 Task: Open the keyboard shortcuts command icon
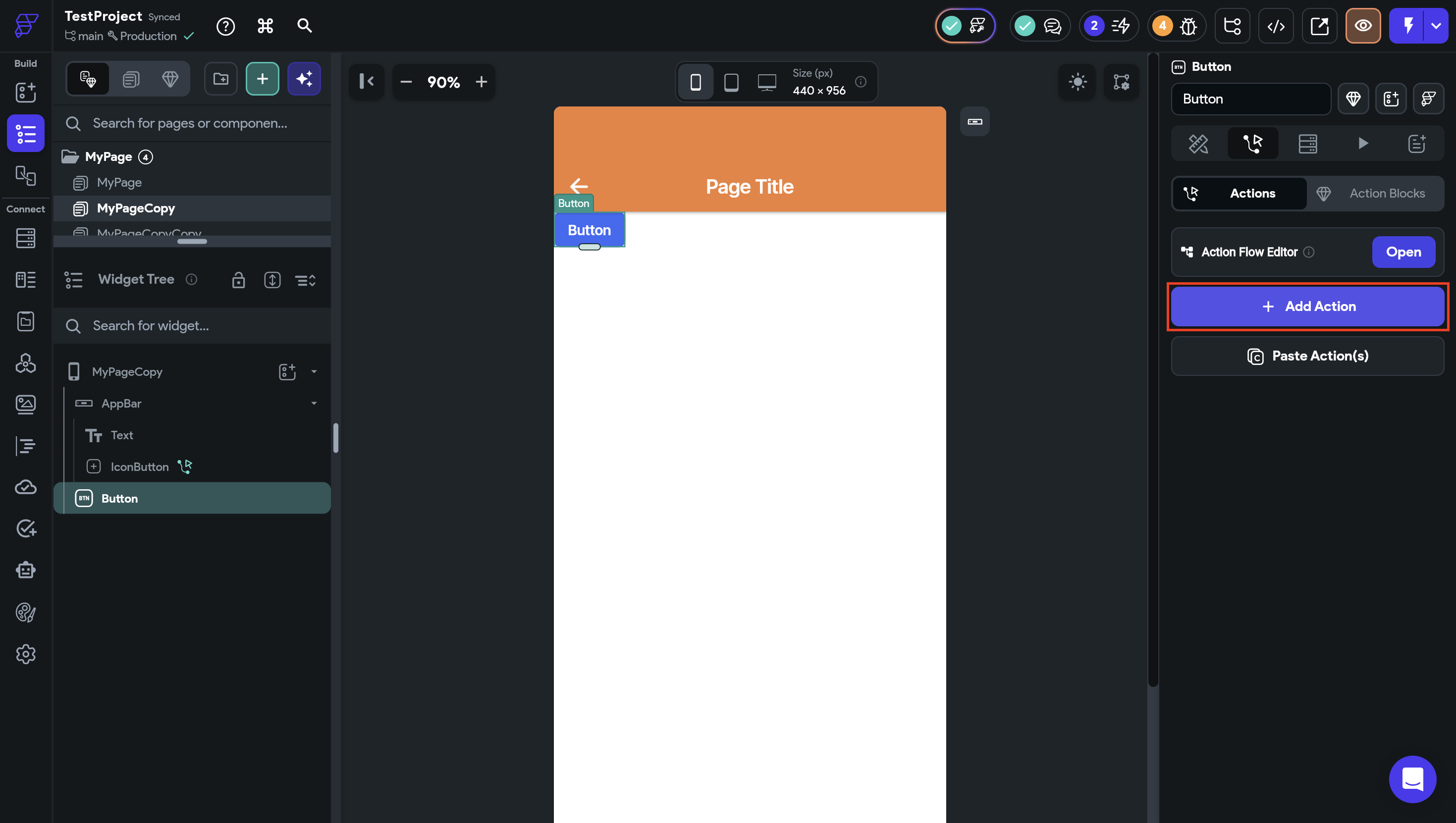click(x=265, y=26)
